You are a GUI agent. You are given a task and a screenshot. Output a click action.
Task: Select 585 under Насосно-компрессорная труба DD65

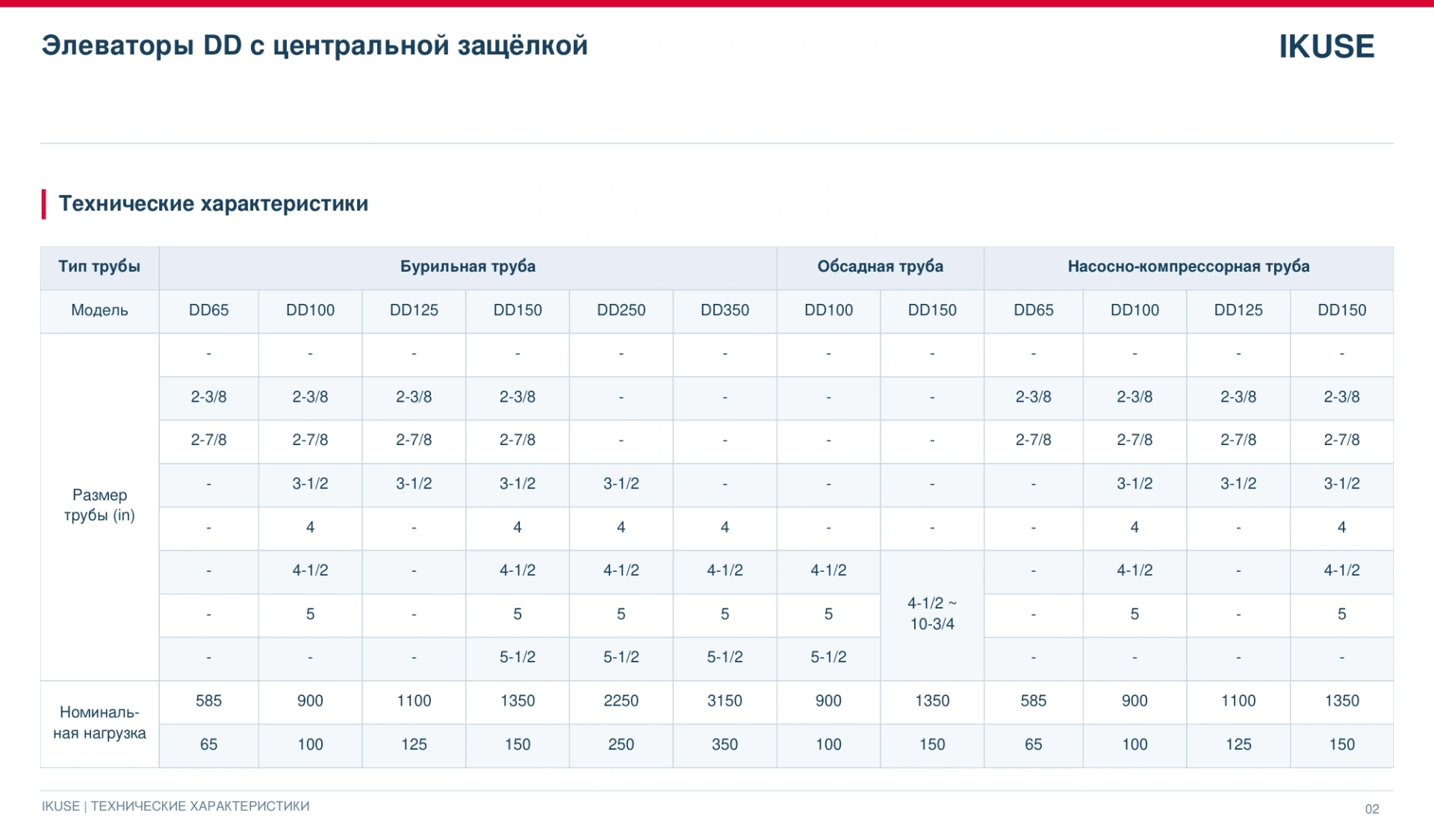1033,701
